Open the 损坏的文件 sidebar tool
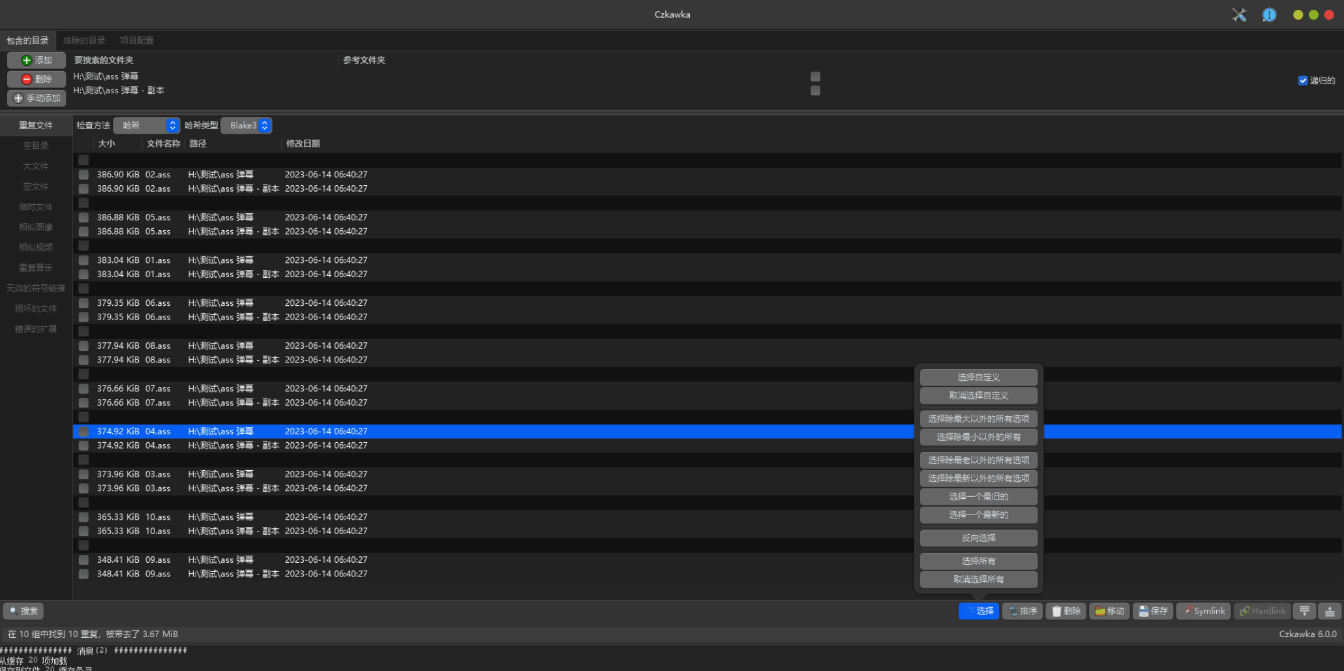 point(36,308)
